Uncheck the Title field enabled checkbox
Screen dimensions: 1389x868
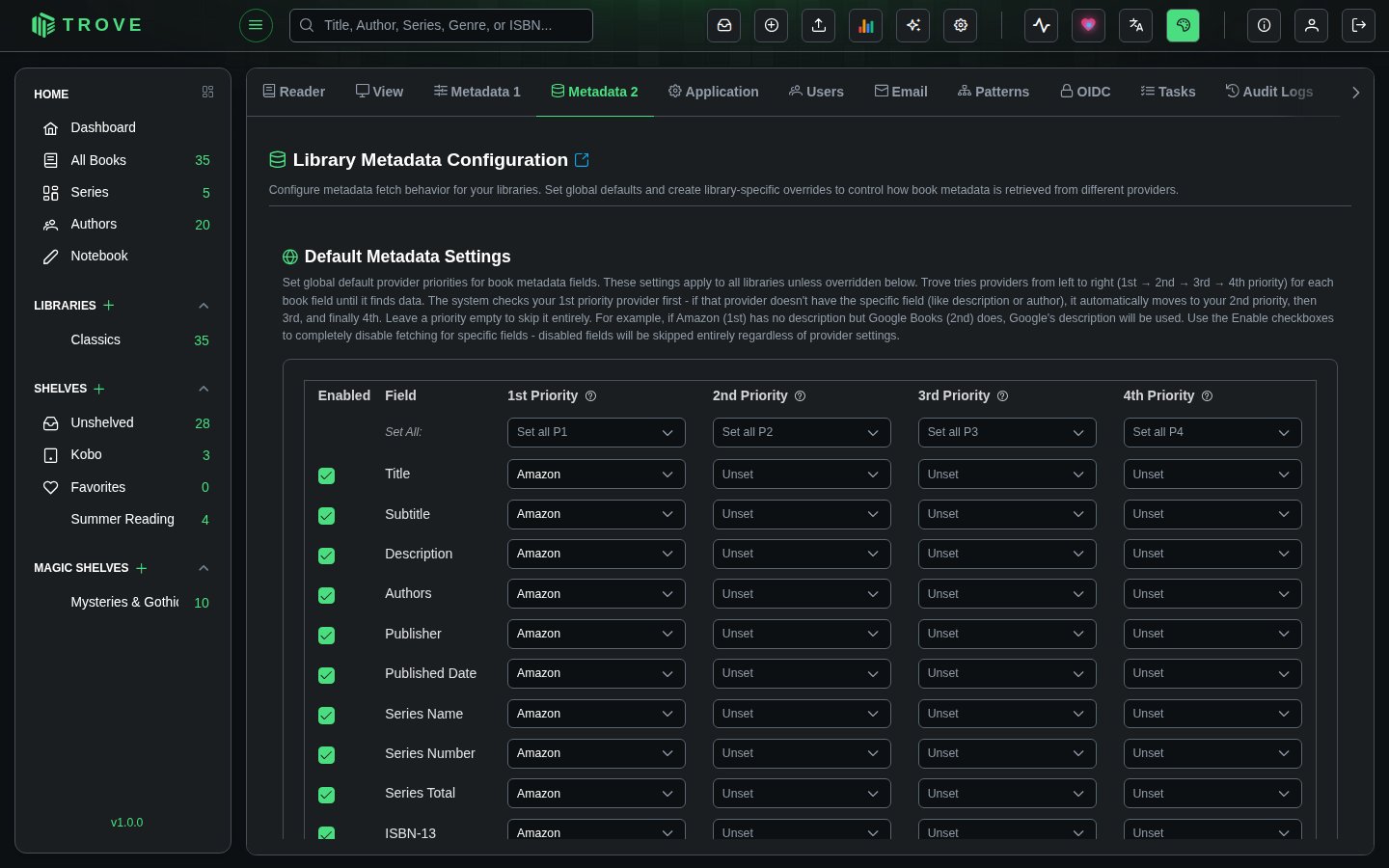[327, 475]
